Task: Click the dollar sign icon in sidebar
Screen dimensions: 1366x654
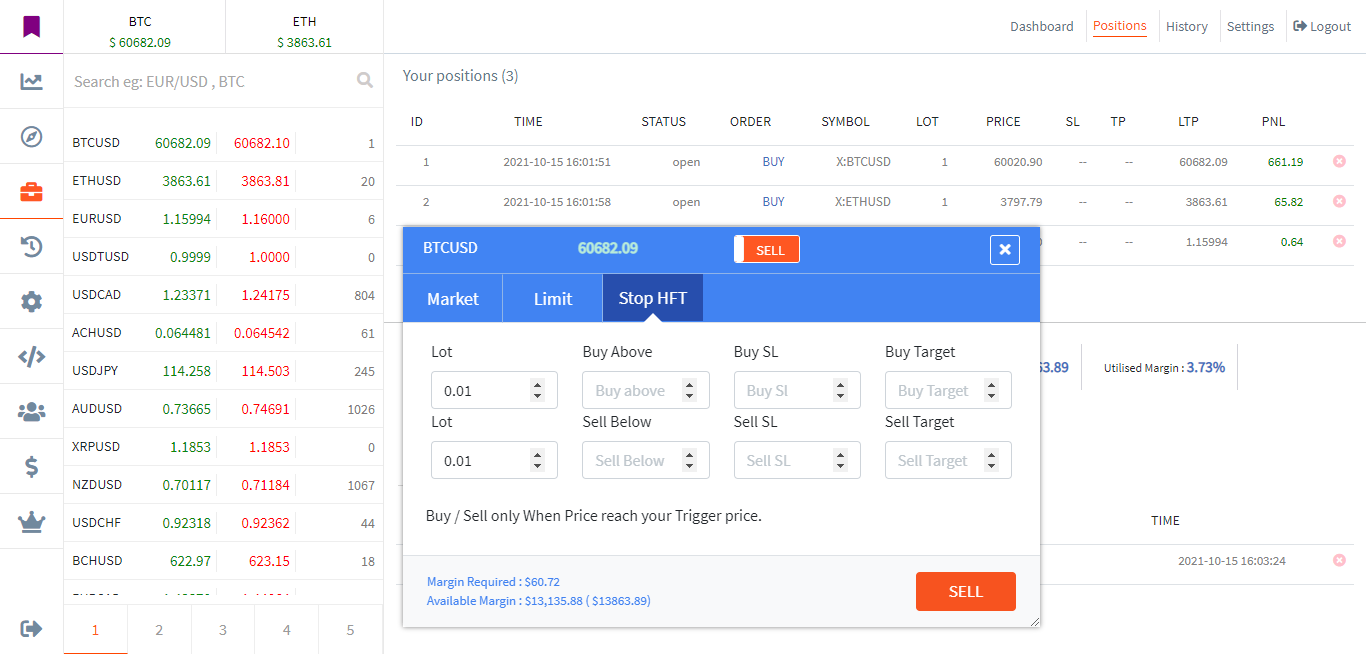Action: pyautogui.click(x=32, y=466)
